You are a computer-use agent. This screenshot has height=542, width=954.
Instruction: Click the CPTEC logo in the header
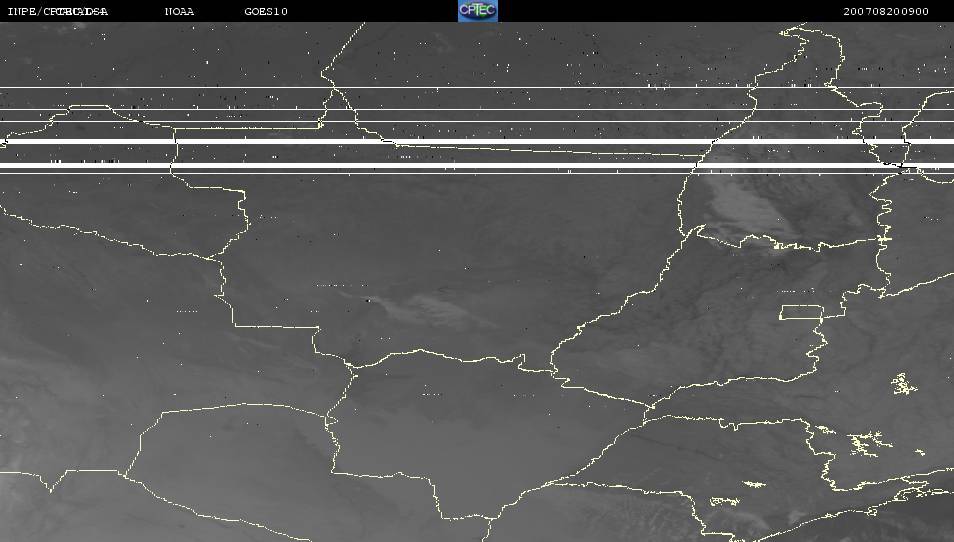click(477, 11)
